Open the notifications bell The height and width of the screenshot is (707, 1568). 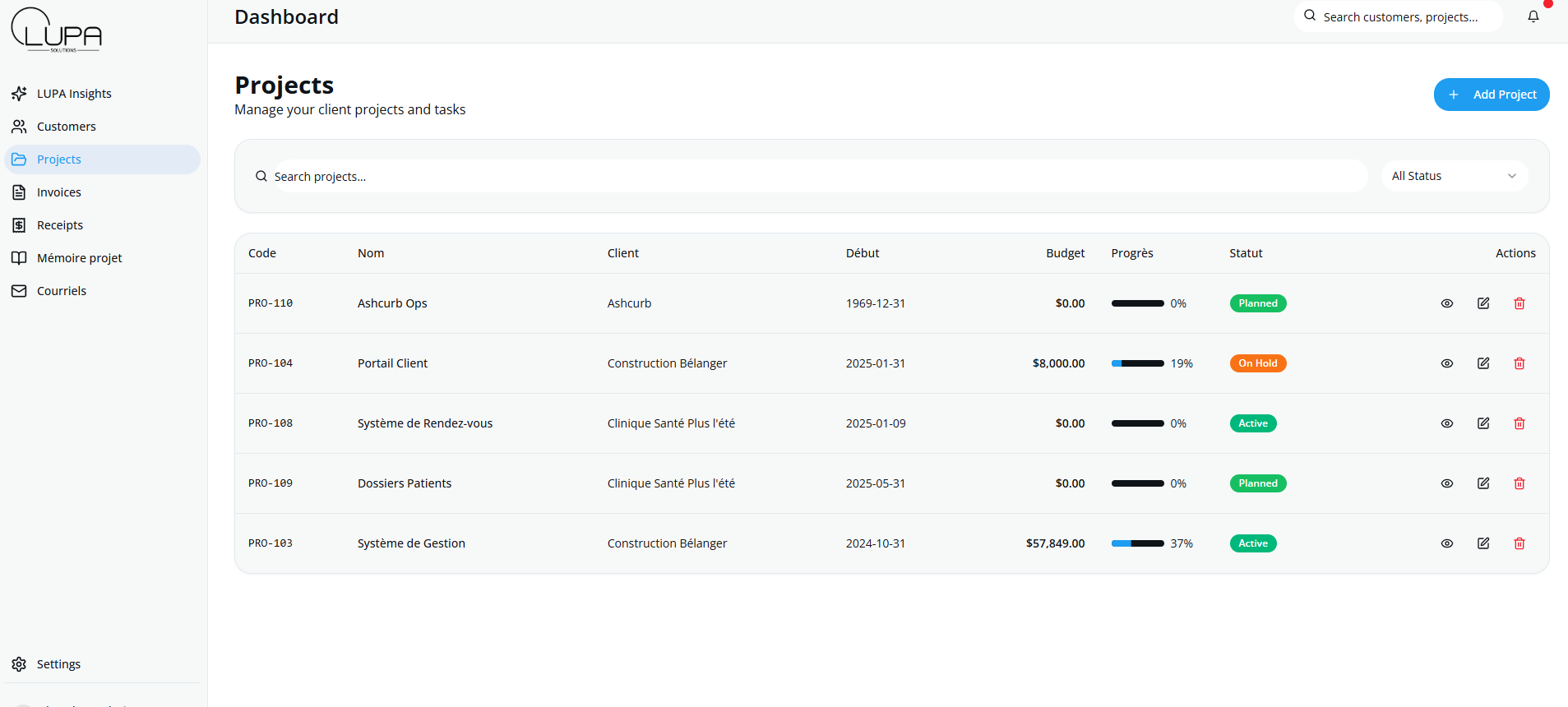(x=1533, y=16)
